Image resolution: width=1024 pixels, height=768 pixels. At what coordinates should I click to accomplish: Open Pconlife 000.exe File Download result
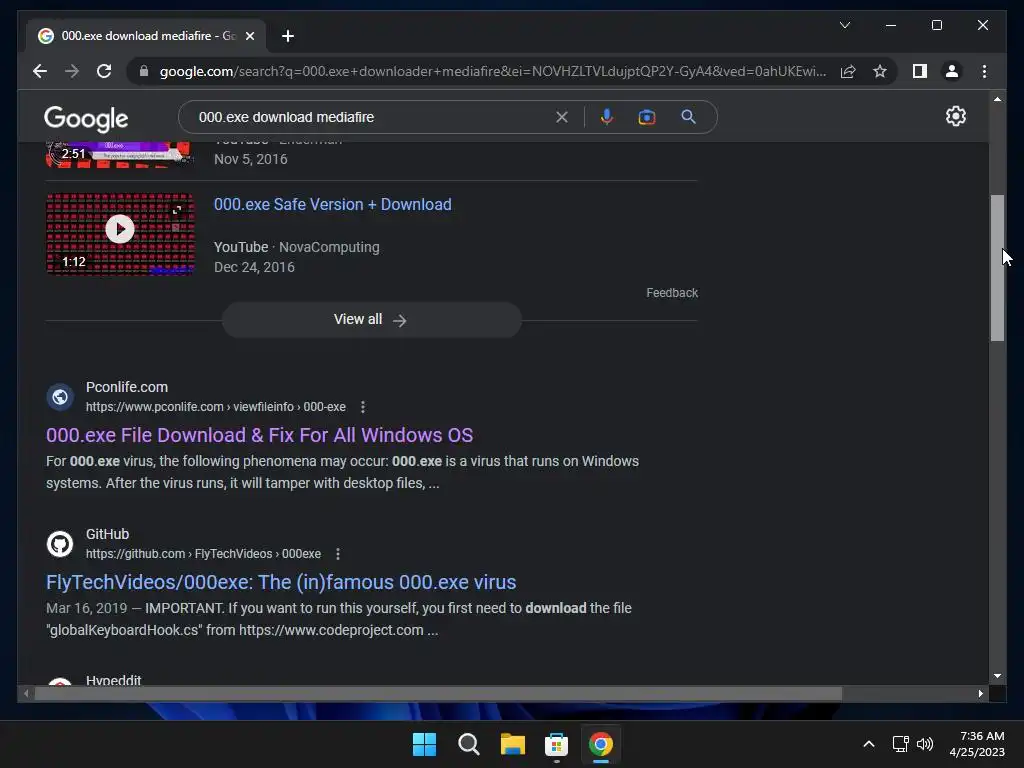pyautogui.click(x=259, y=435)
